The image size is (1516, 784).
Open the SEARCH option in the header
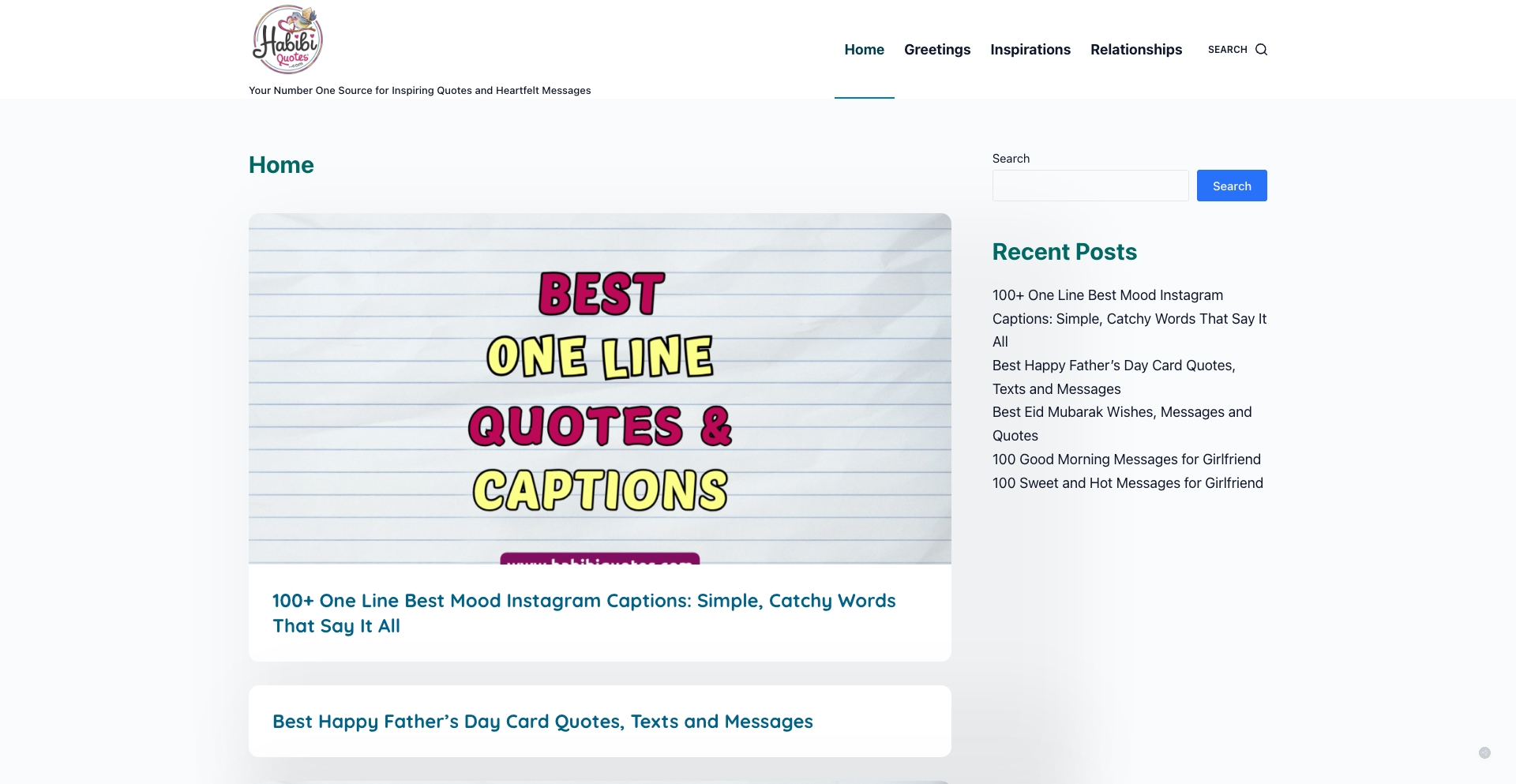[x=1227, y=49]
